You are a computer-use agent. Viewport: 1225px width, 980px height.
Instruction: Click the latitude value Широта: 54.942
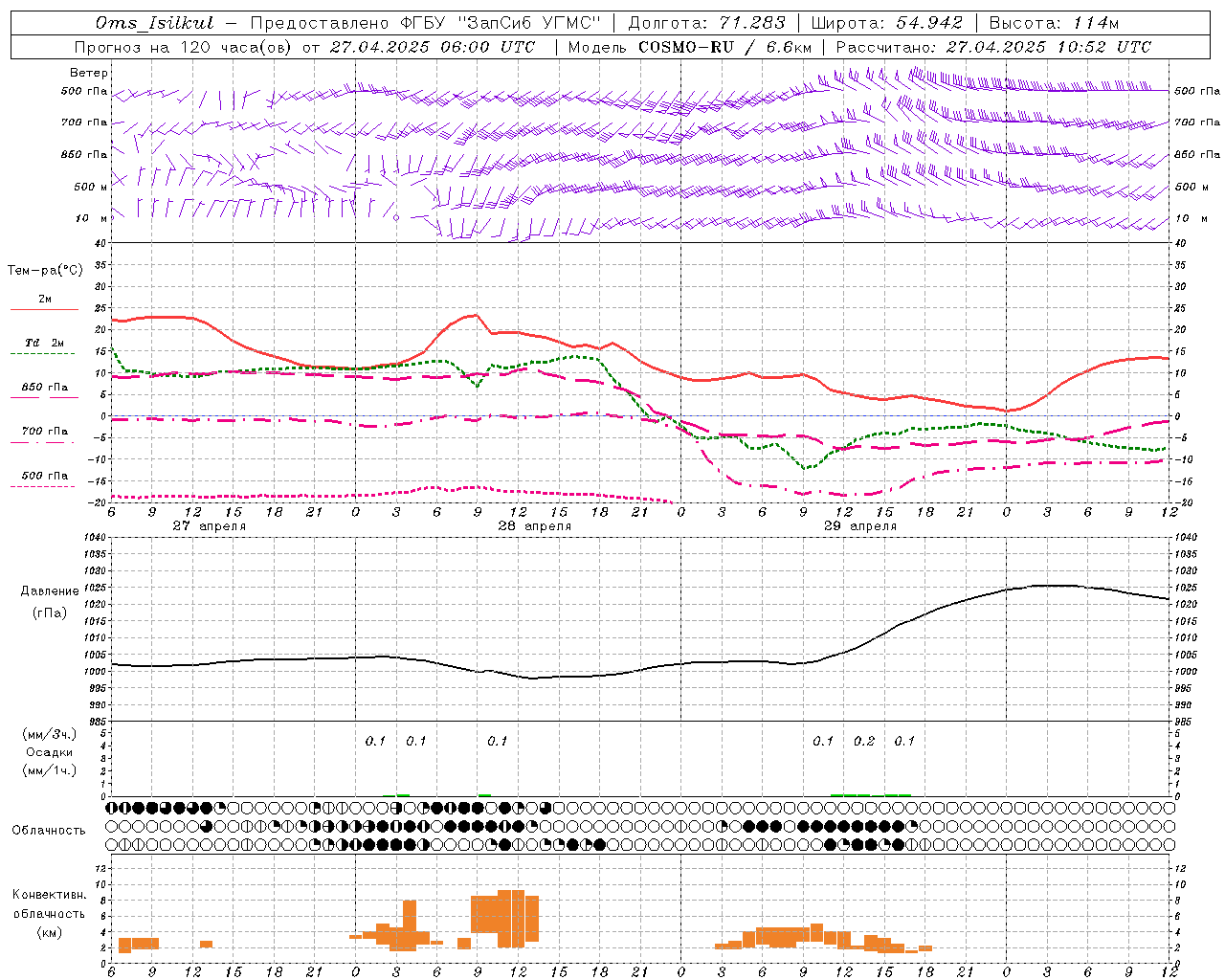point(886,23)
